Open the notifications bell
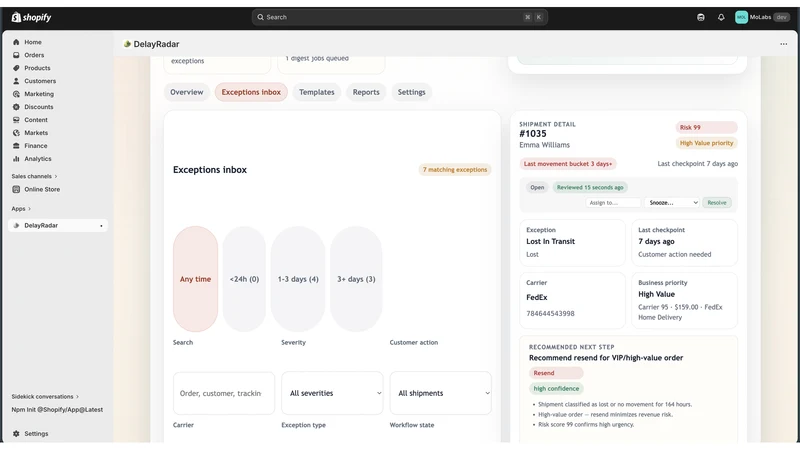This screenshot has width=800, height=450. click(721, 17)
